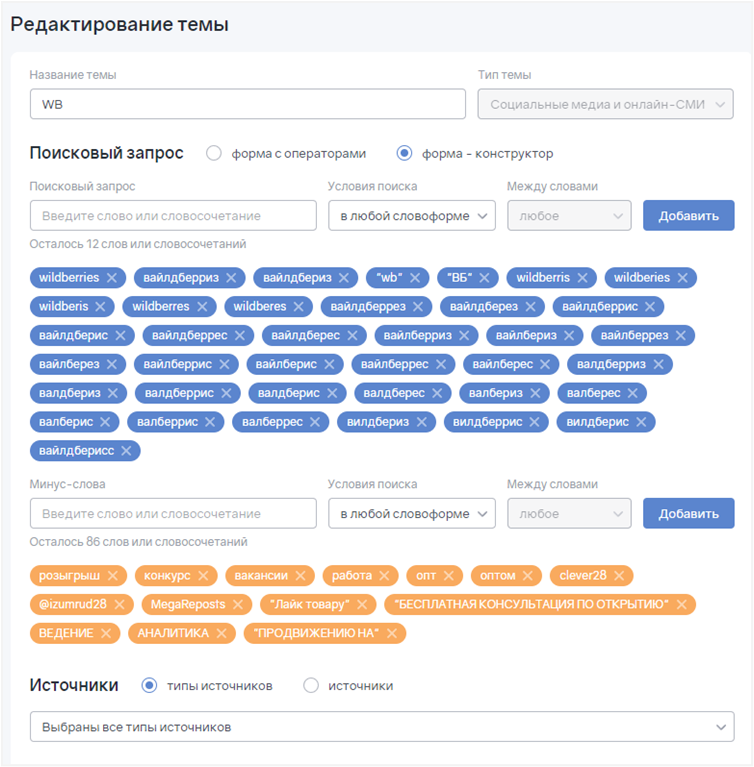This screenshot has height=767, width=754.
Task: Delete the "clever28" minus-word tag
Action: click(619, 575)
